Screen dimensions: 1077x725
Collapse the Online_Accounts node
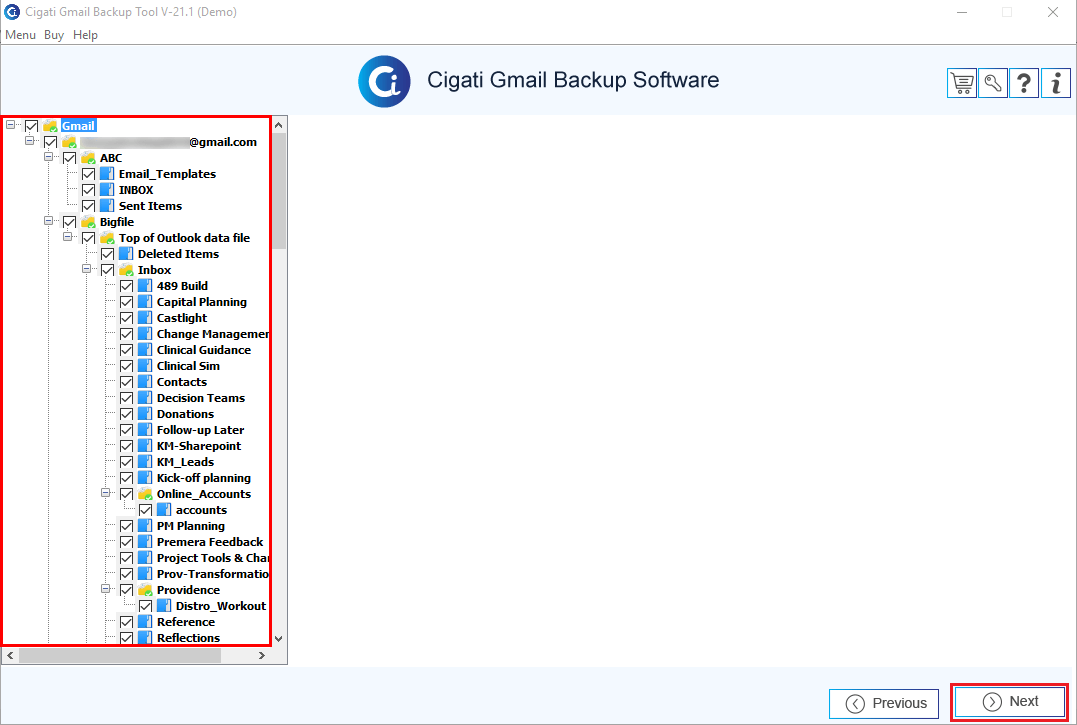(106, 493)
